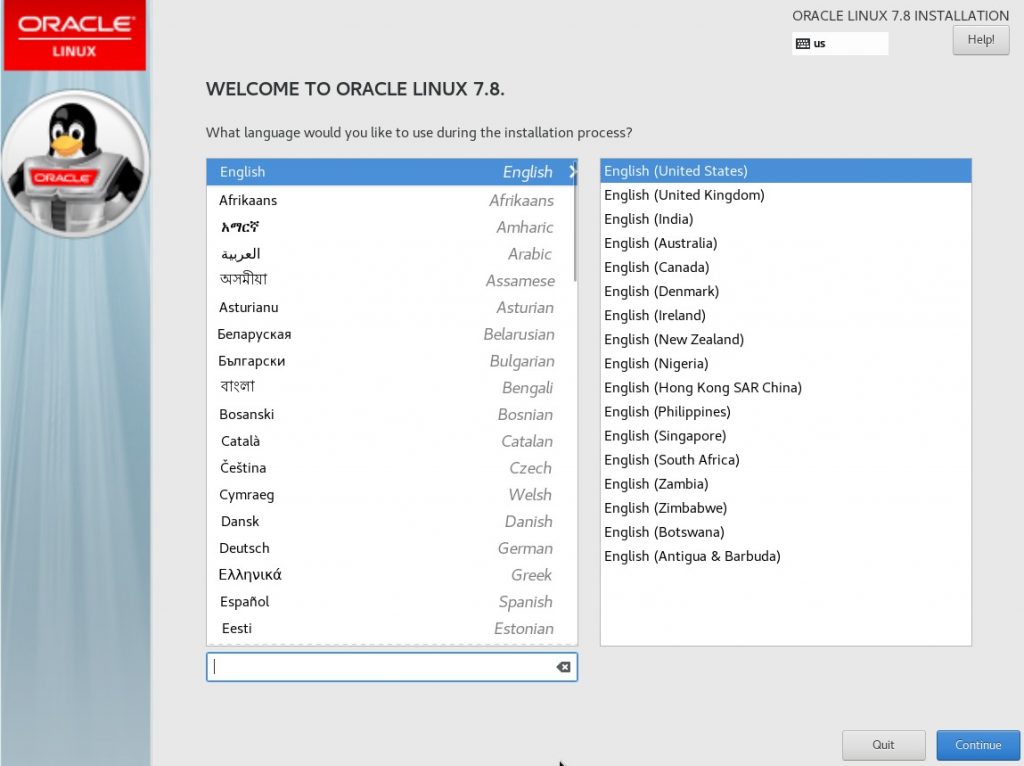Click the clear-text icon in the search field
The image size is (1024, 766).
pos(563,667)
